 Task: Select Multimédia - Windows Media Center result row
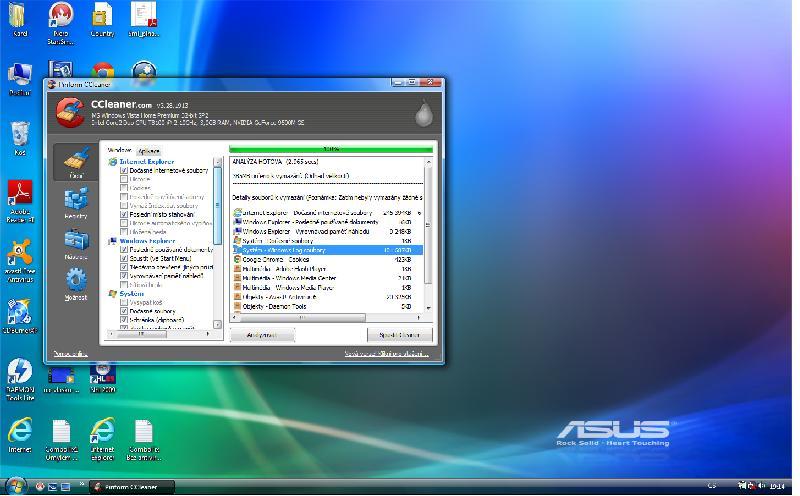[x=327, y=278]
